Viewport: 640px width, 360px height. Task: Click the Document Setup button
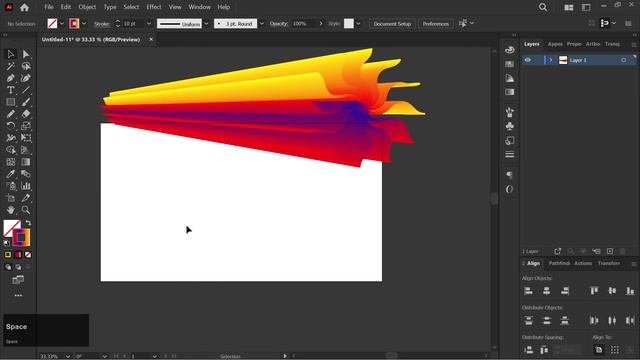coord(392,24)
